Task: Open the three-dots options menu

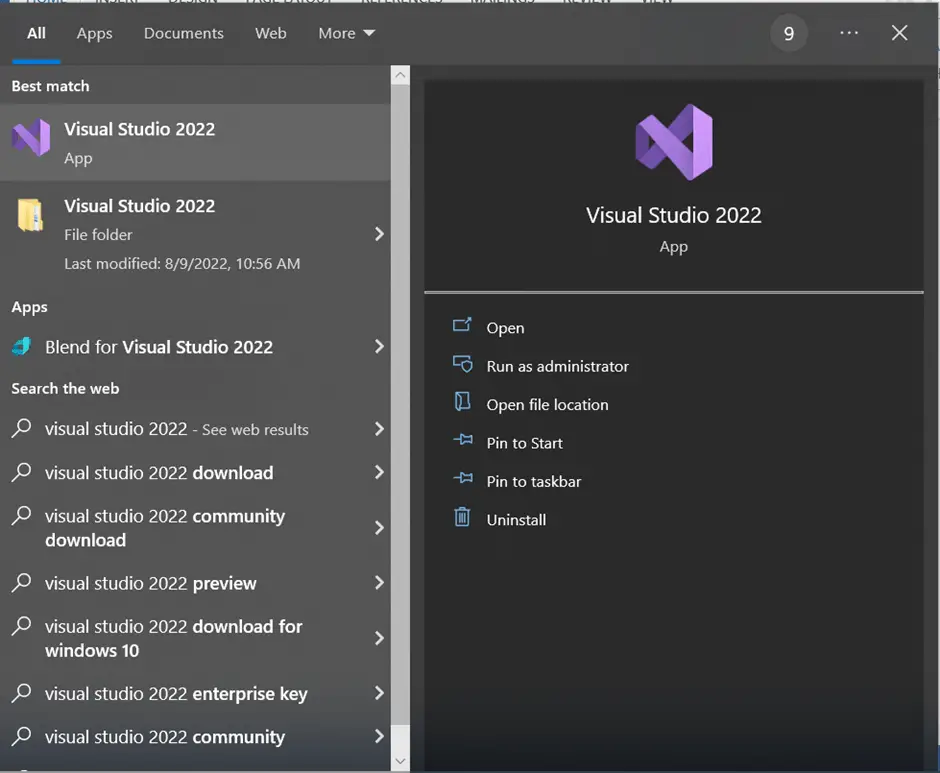Action: coord(849,33)
